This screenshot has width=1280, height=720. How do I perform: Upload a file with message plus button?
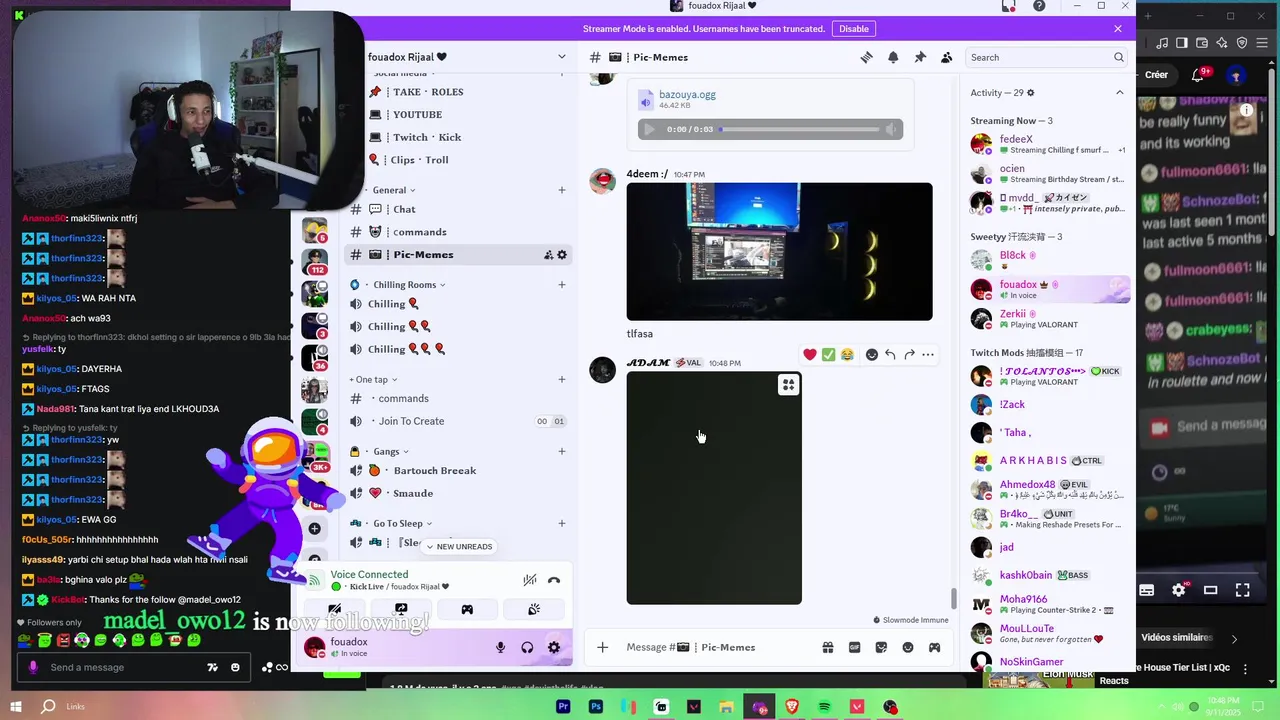[602, 647]
